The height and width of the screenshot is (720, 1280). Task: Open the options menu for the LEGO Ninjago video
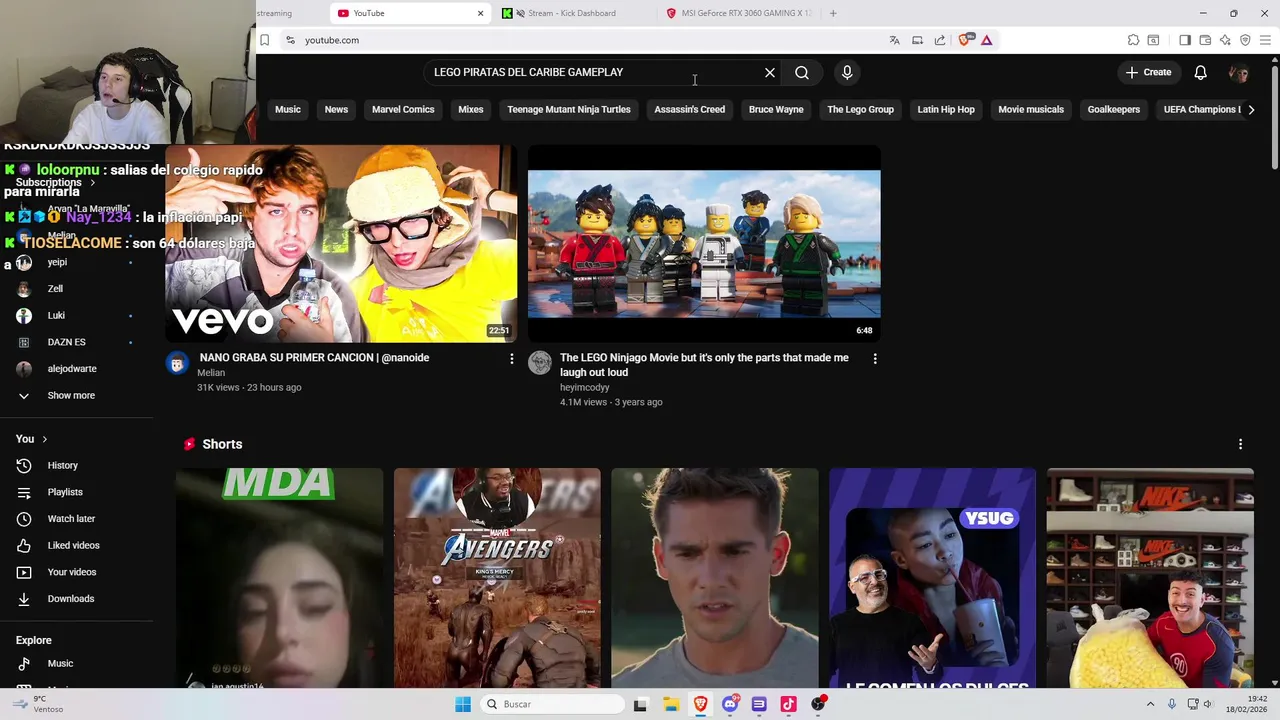pos(875,358)
